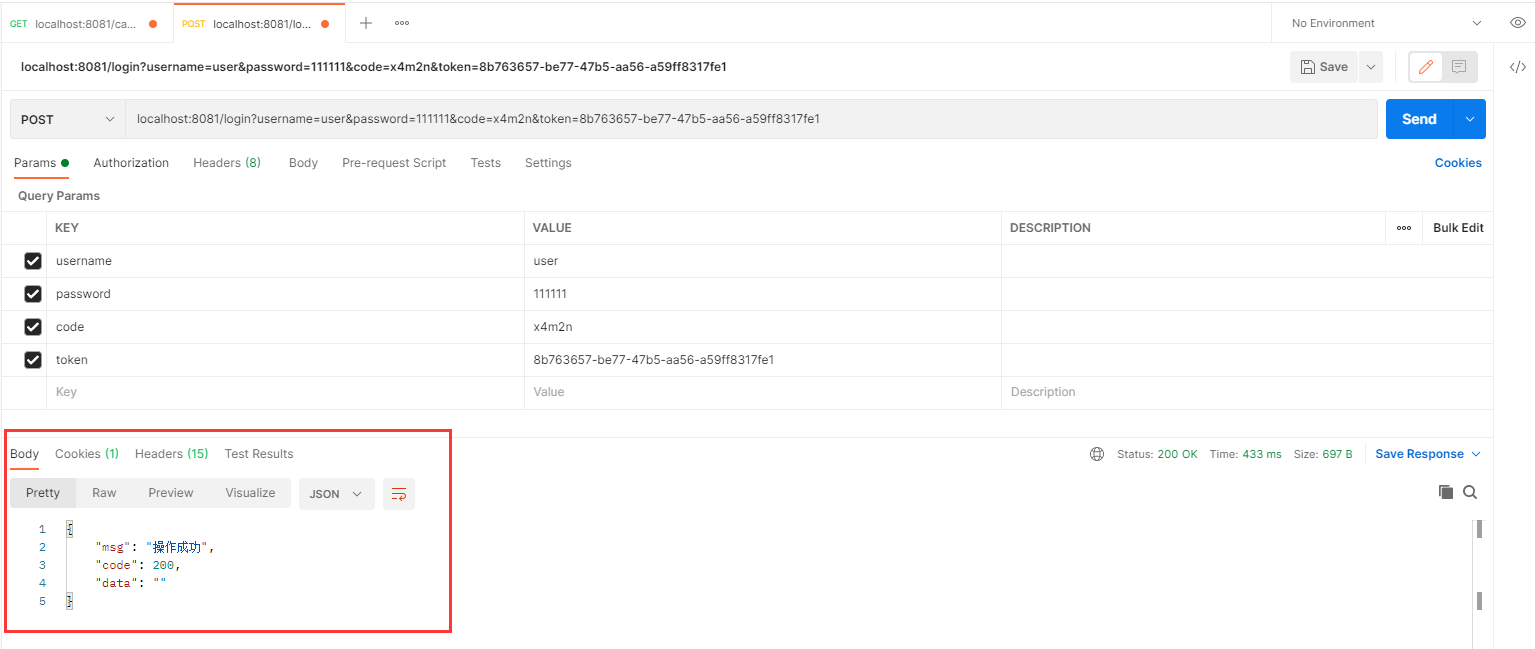
Task: Copy the response body with copy icon
Action: pyautogui.click(x=1445, y=492)
